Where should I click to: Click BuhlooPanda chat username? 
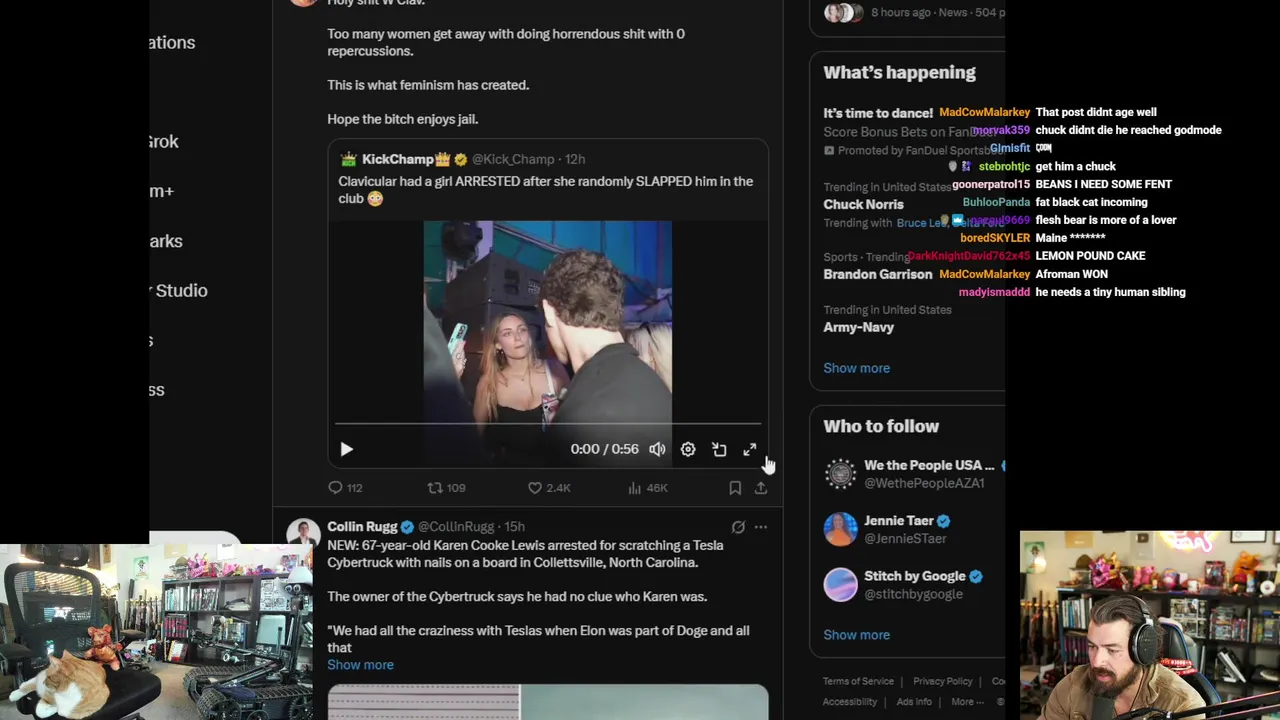coord(996,202)
